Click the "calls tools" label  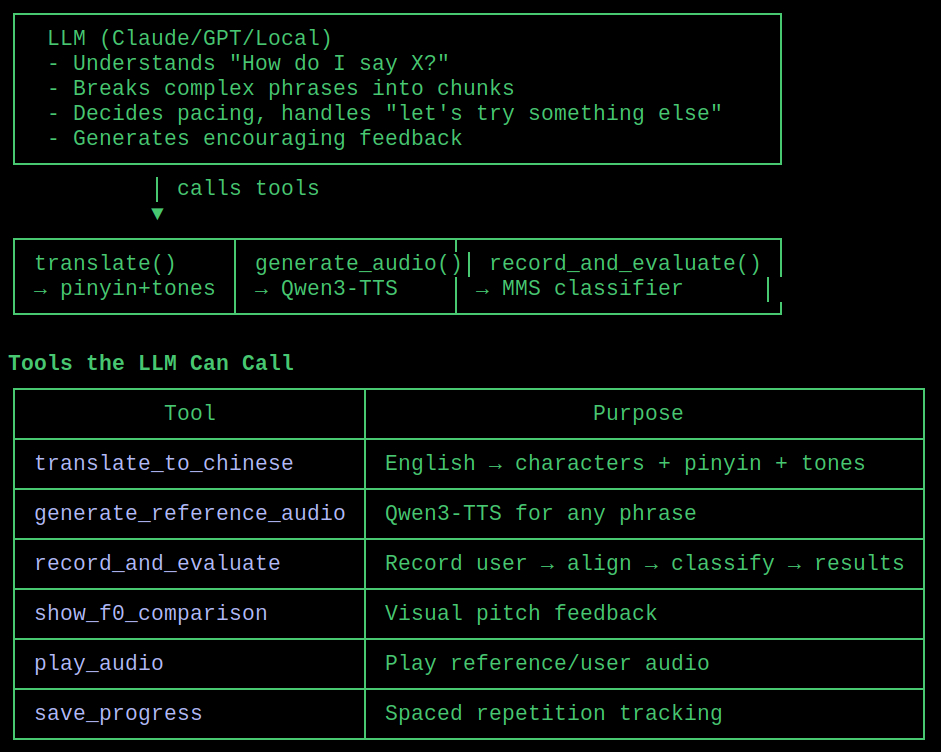point(248,189)
